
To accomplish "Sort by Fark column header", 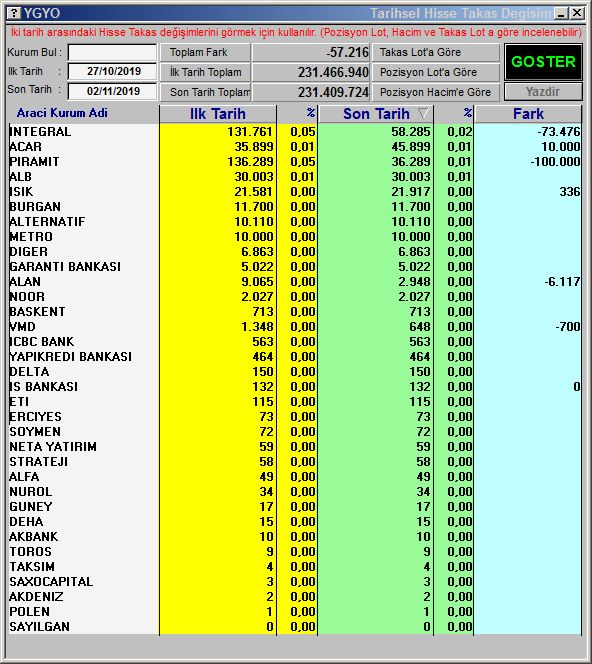I will [528, 114].
